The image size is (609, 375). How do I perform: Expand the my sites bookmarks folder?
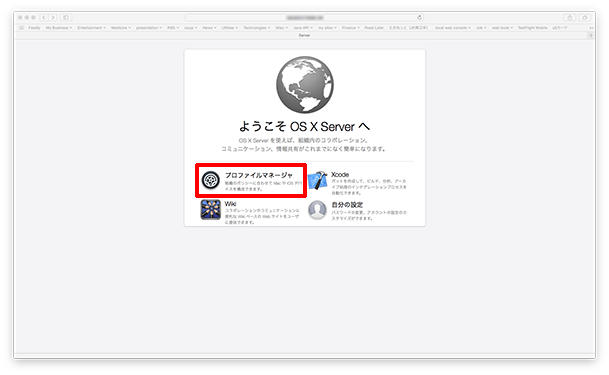(327, 28)
